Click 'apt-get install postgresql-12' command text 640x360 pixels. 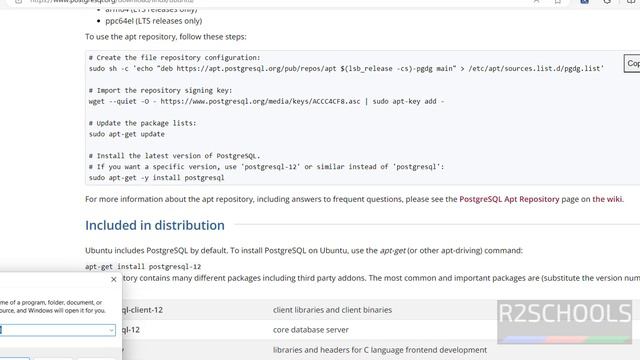[x=143, y=267]
